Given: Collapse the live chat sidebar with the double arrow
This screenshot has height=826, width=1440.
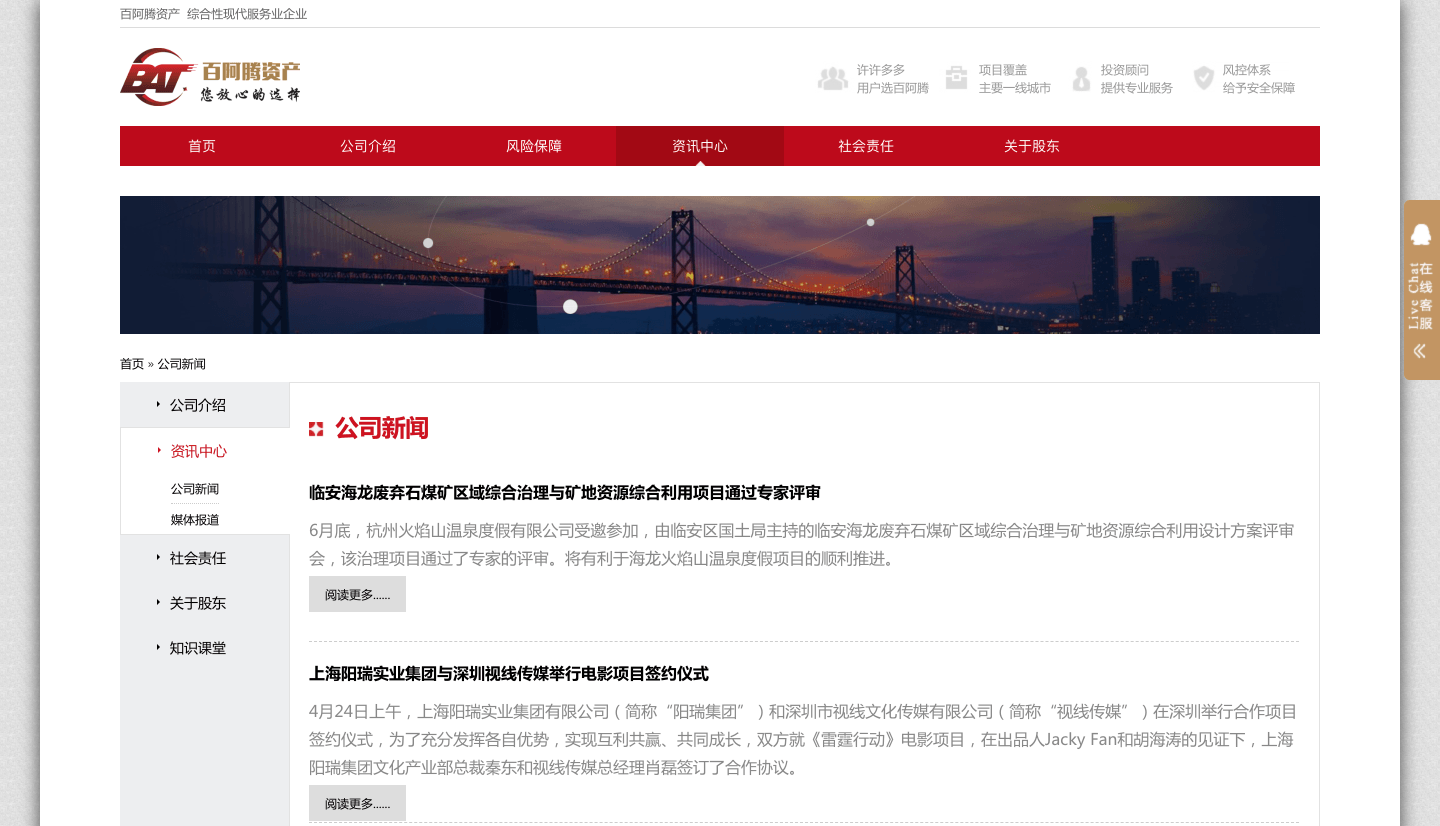Looking at the screenshot, I should (1420, 351).
